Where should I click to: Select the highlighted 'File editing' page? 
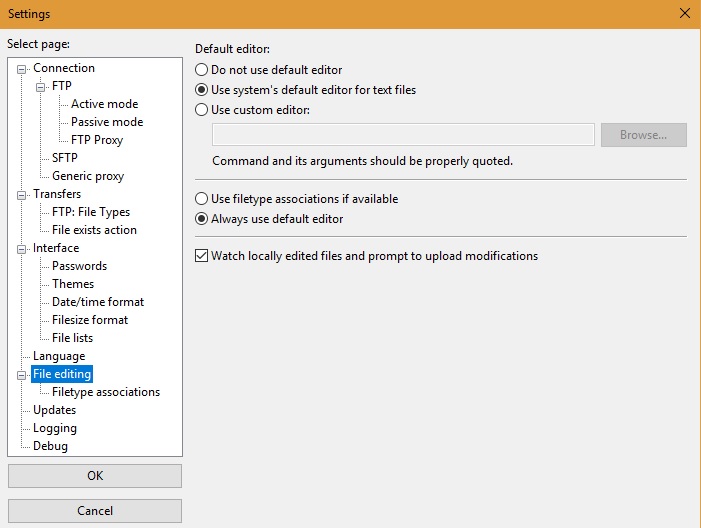pos(62,374)
